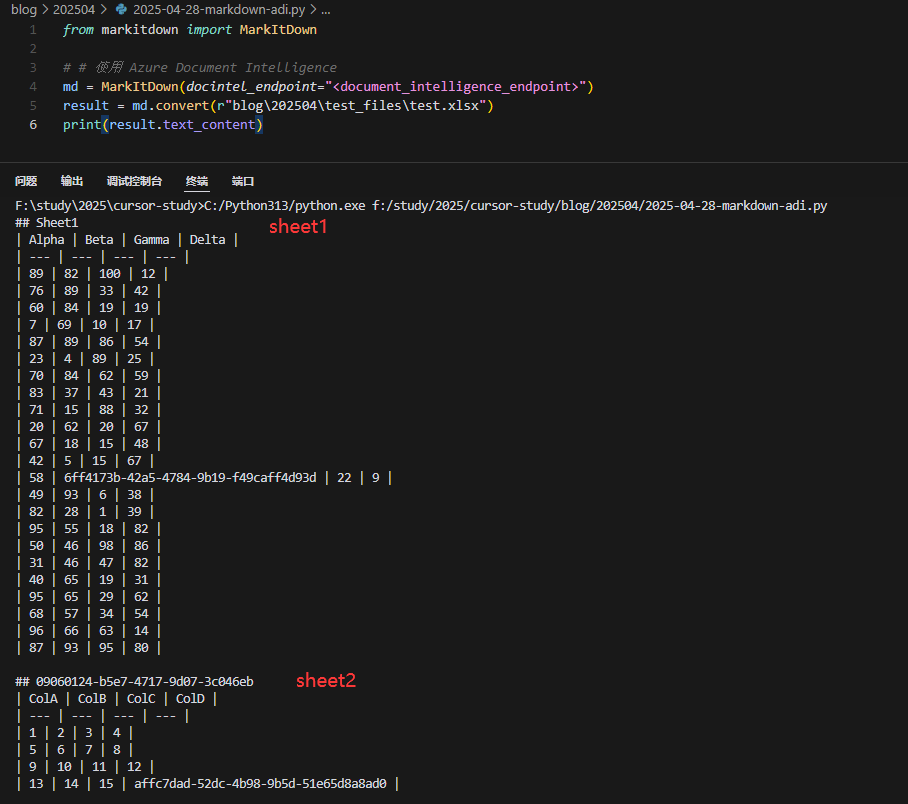The width and height of the screenshot is (908, 804).
Task: Switch to the 端口 (Ports) tab
Action: coord(243,181)
